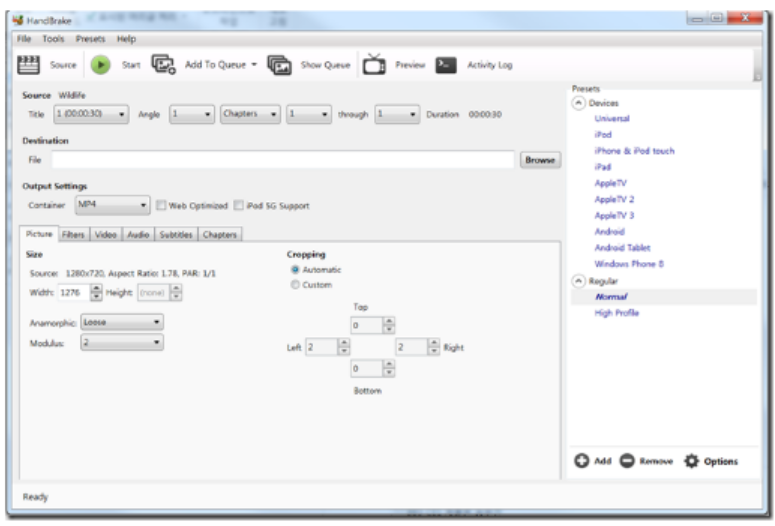Viewport: 775px width, 526px height.
Task: Enable the Web Optimized checkbox
Action: click(161, 205)
